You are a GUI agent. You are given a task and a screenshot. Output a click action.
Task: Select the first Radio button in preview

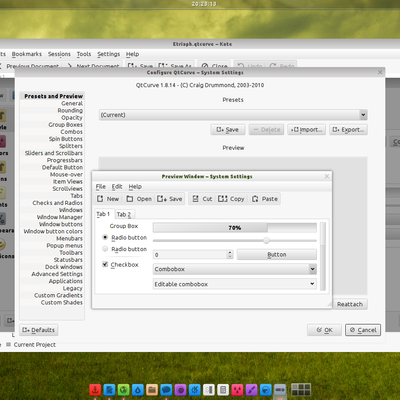click(x=105, y=237)
